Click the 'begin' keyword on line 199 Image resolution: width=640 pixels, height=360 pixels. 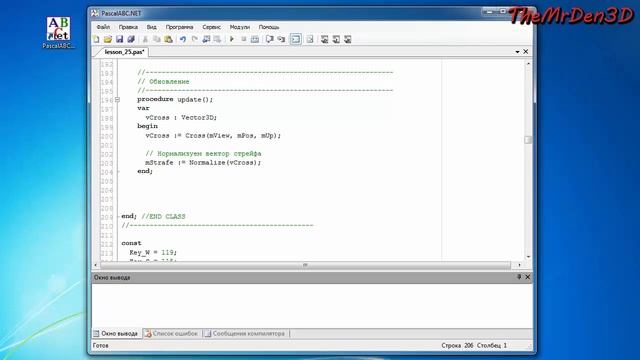tap(147, 126)
